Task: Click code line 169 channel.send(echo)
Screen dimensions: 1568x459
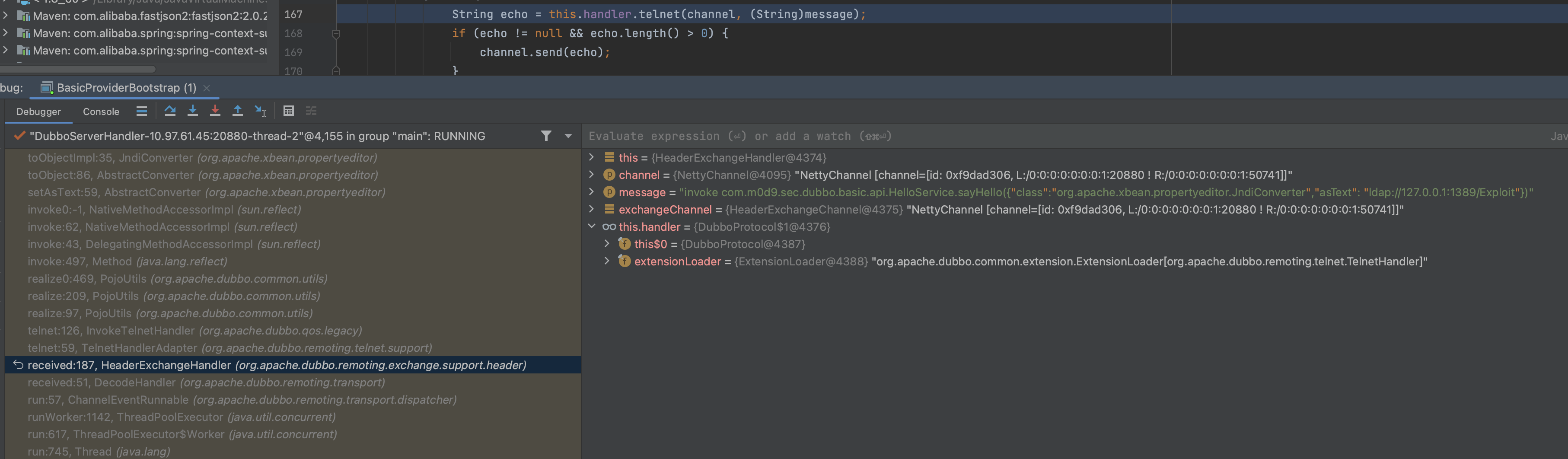Action: pos(544,52)
